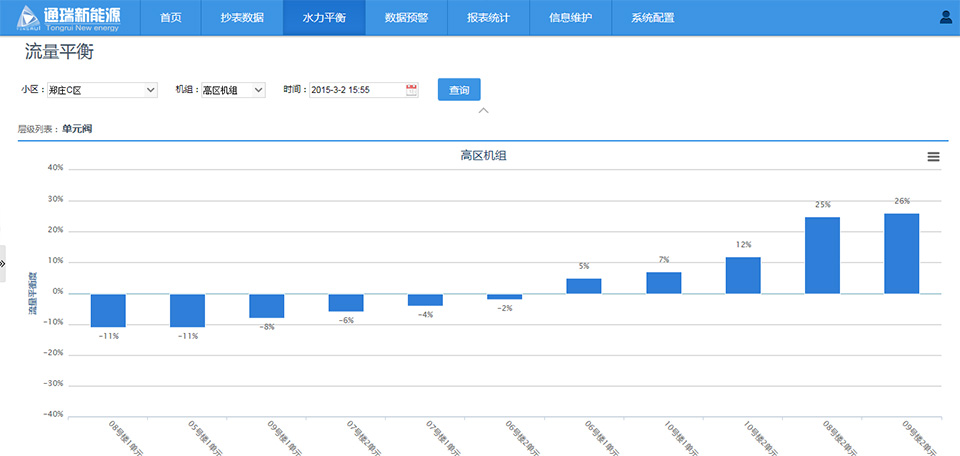The height and width of the screenshot is (456, 960).
Task: Click the Tongrui New Energy logo
Action: click(69, 18)
